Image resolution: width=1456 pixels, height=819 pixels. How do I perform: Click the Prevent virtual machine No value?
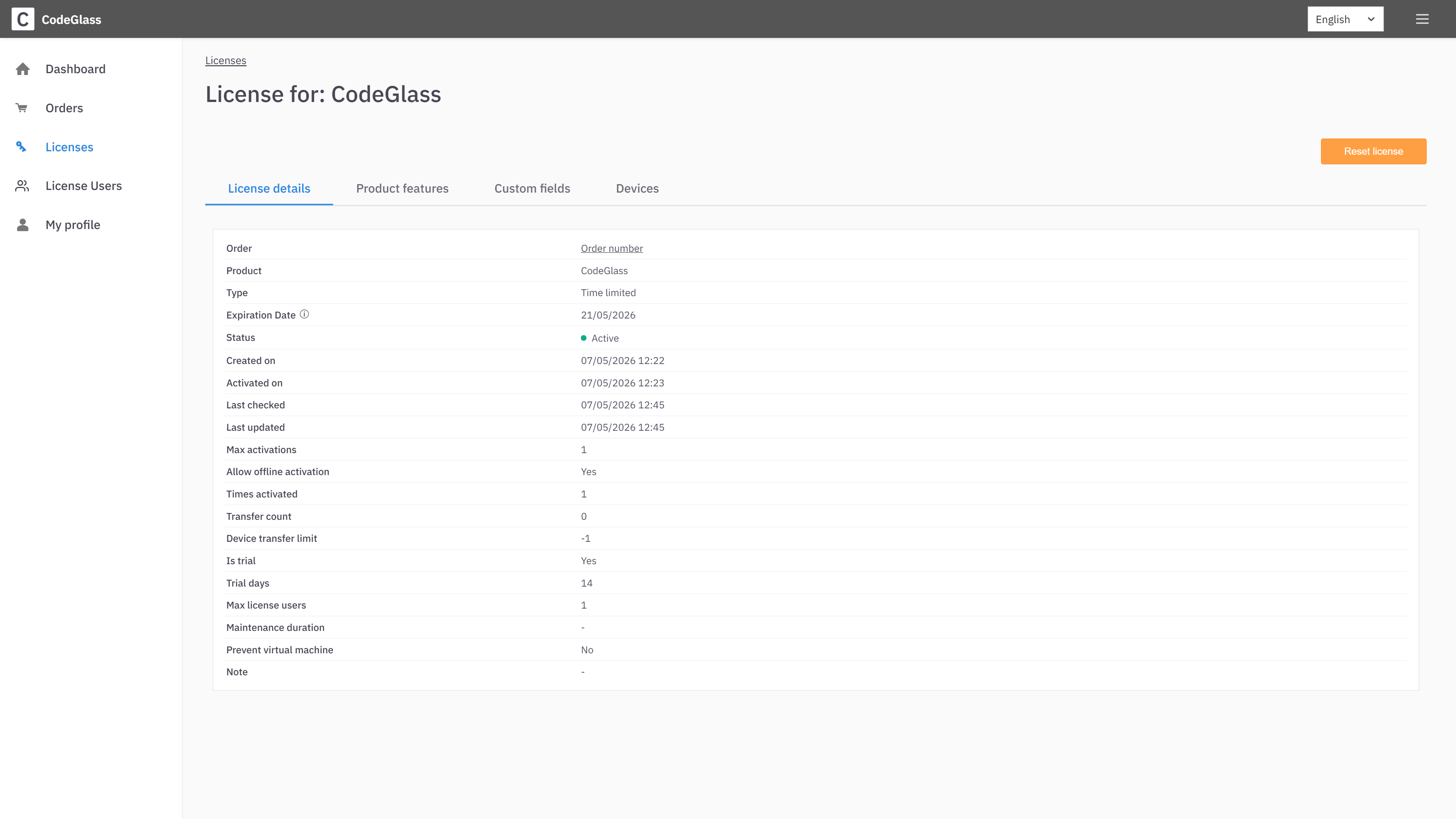pos(587,650)
